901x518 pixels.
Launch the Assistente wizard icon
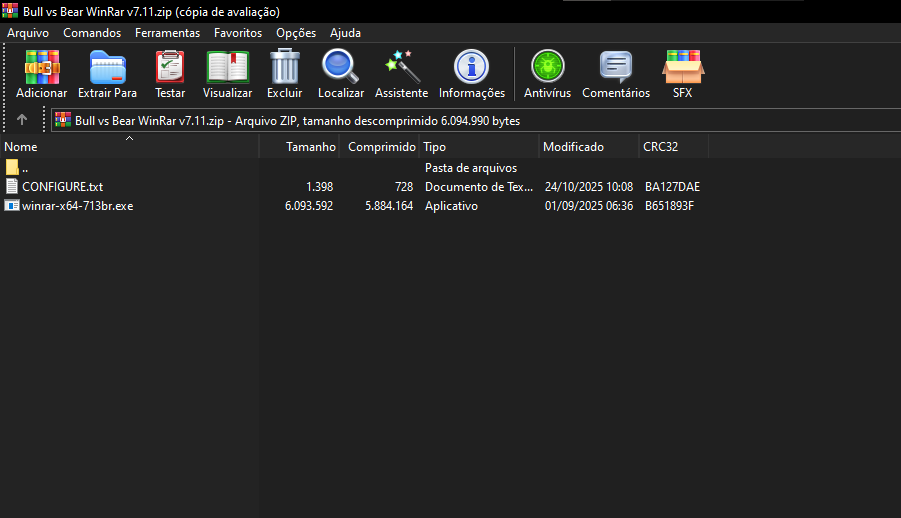pyautogui.click(x=401, y=68)
